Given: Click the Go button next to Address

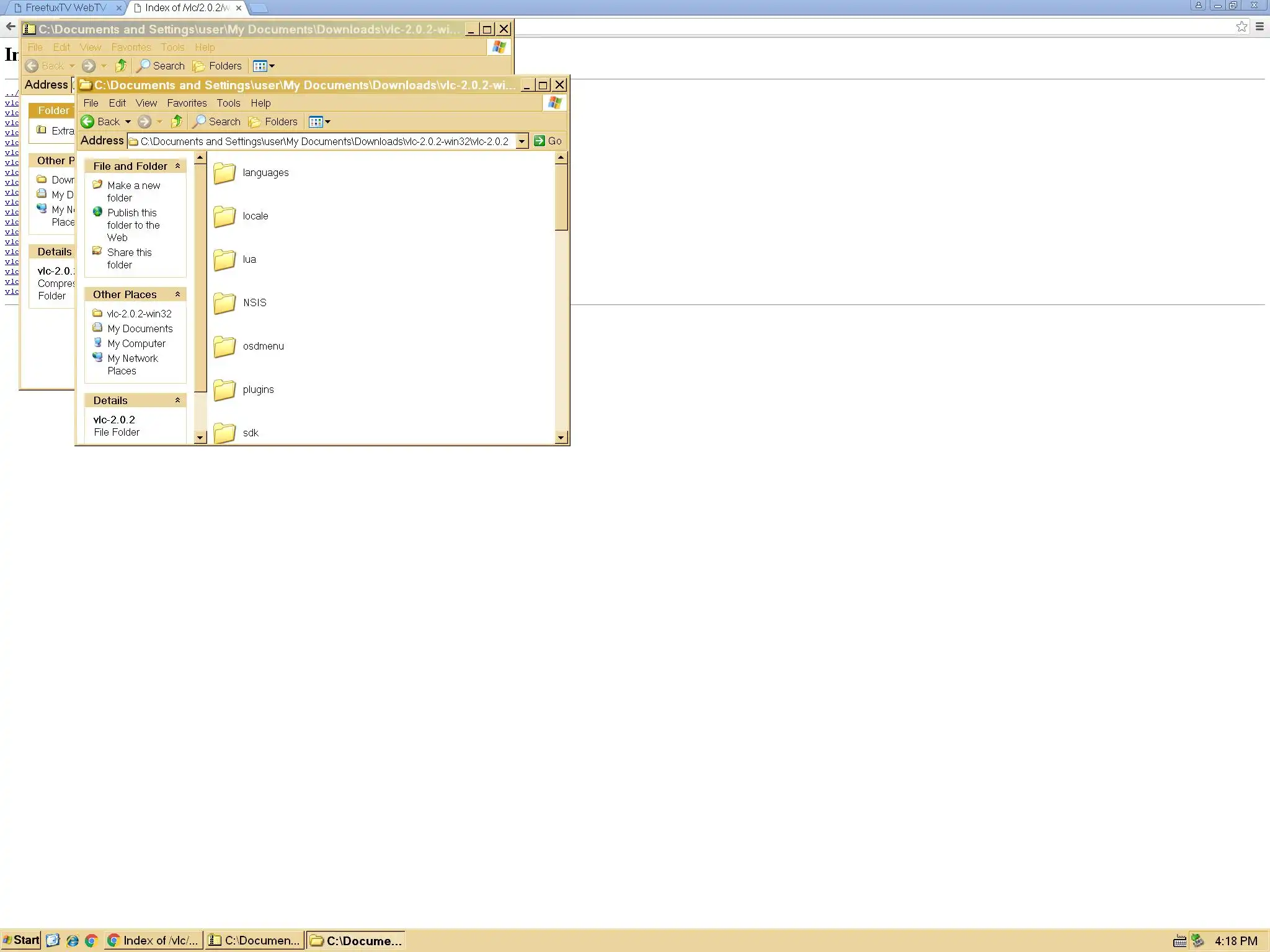Looking at the screenshot, I should pos(548,141).
